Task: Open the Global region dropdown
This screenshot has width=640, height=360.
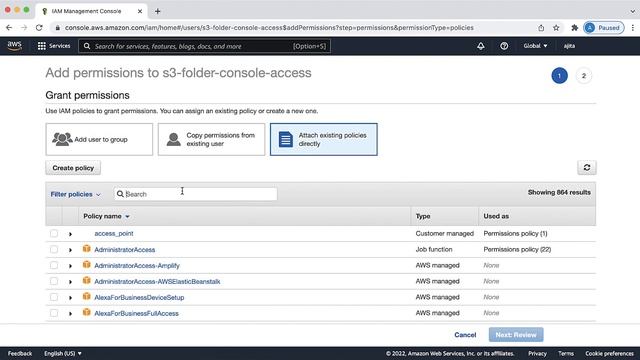Action: click(x=535, y=46)
